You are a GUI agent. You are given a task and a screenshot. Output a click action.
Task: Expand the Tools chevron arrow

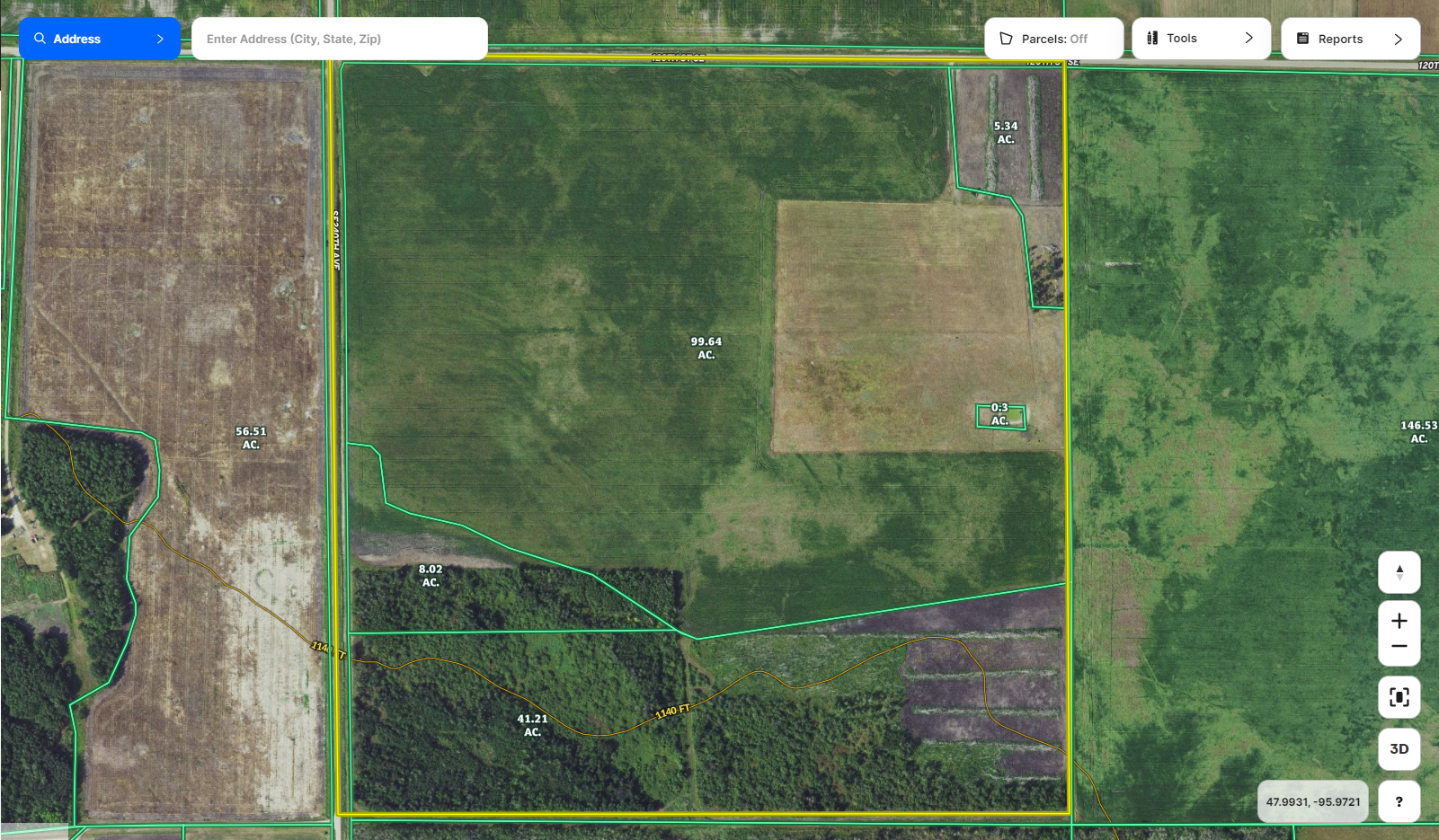pyautogui.click(x=1248, y=39)
